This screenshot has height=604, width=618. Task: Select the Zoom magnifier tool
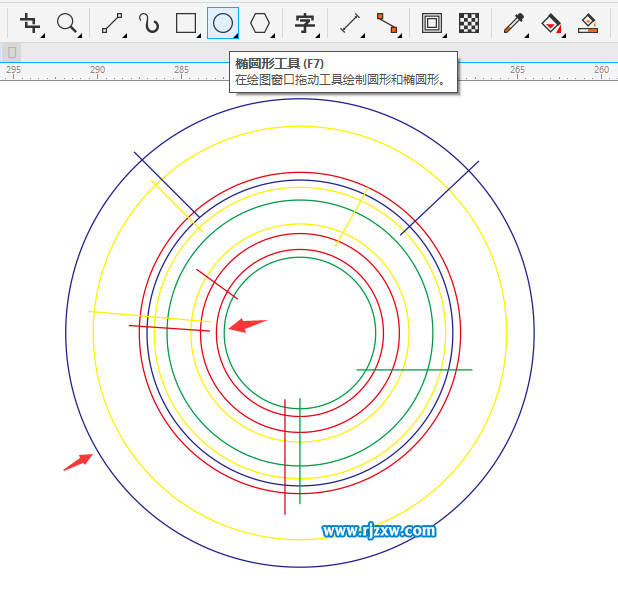[x=67, y=23]
